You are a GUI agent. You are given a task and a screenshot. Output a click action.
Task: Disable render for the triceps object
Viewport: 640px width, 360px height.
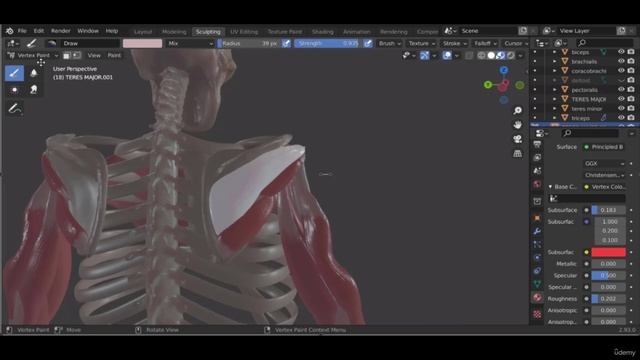[x=631, y=118]
